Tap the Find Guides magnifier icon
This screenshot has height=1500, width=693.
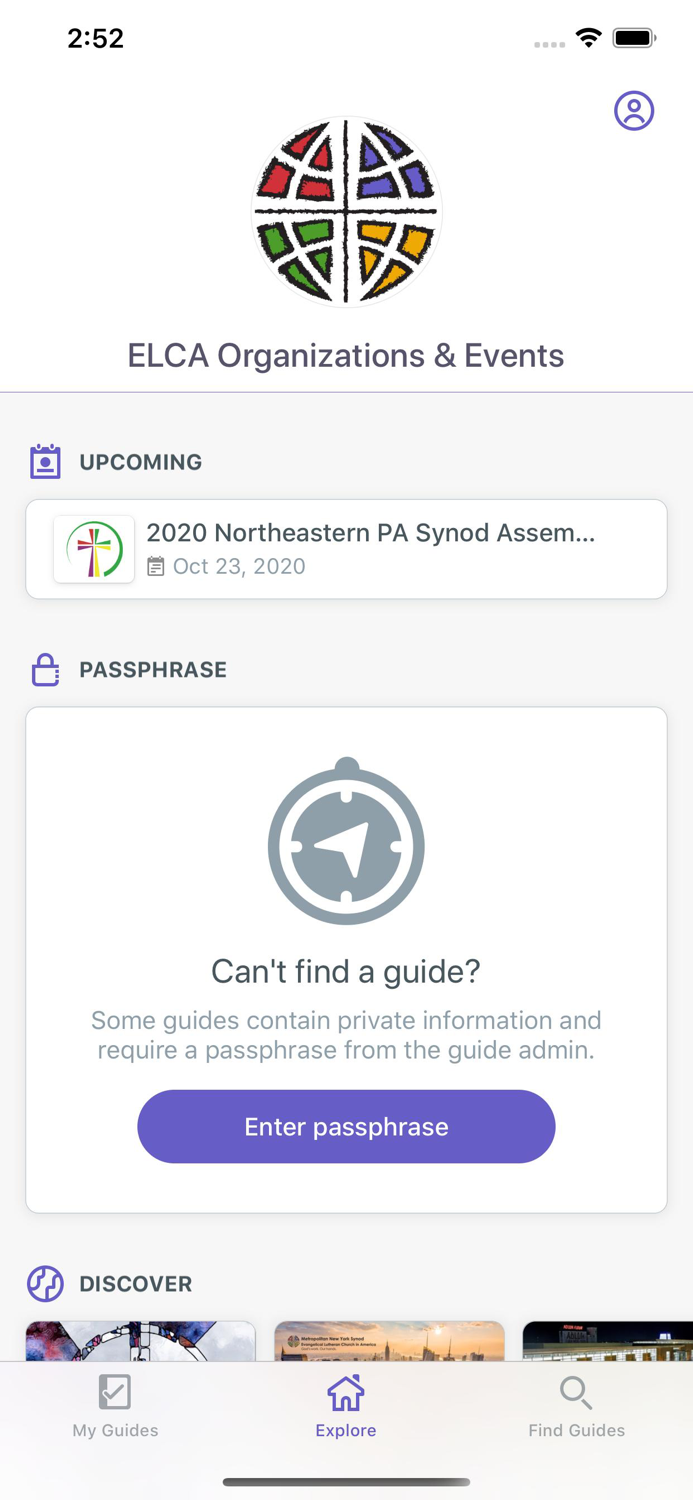pos(576,1391)
